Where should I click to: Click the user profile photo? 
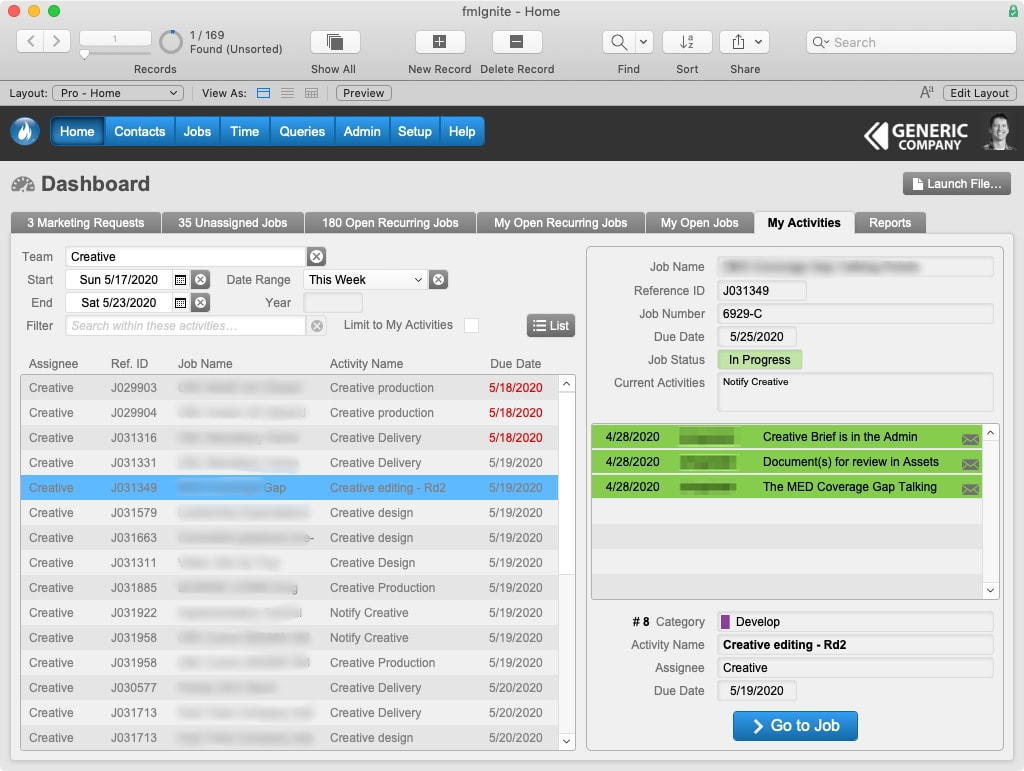999,132
